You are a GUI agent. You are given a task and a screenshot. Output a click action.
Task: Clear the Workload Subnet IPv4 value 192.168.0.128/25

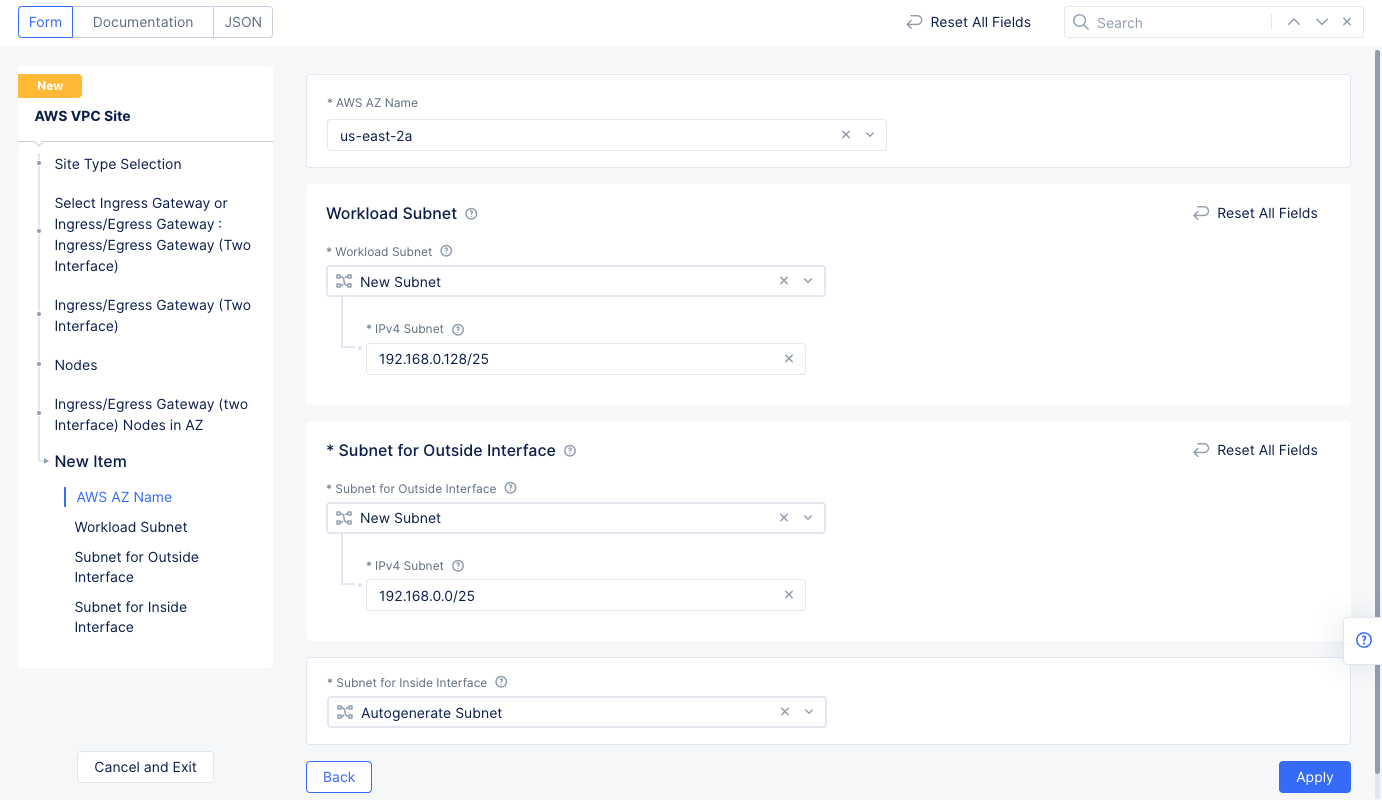(789, 359)
